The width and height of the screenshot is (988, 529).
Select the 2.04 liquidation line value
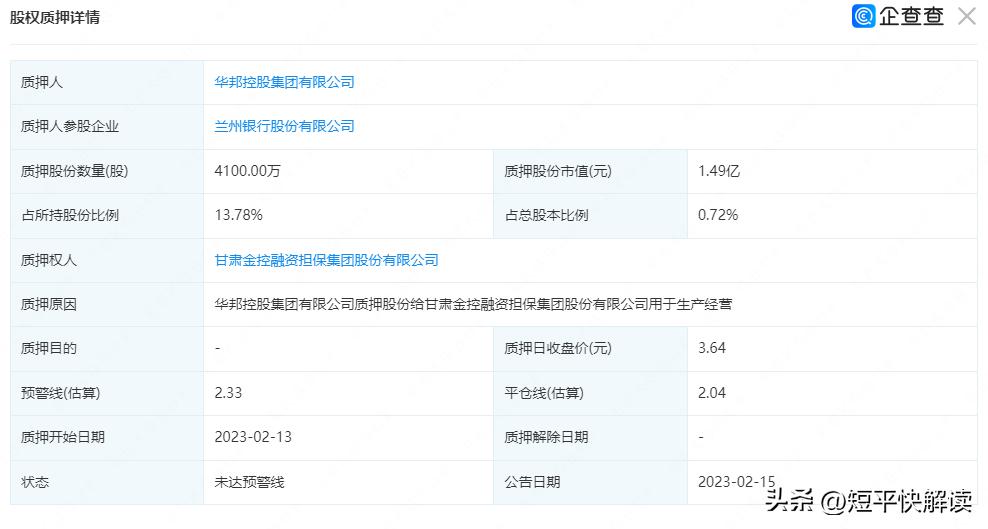pos(712,392)
